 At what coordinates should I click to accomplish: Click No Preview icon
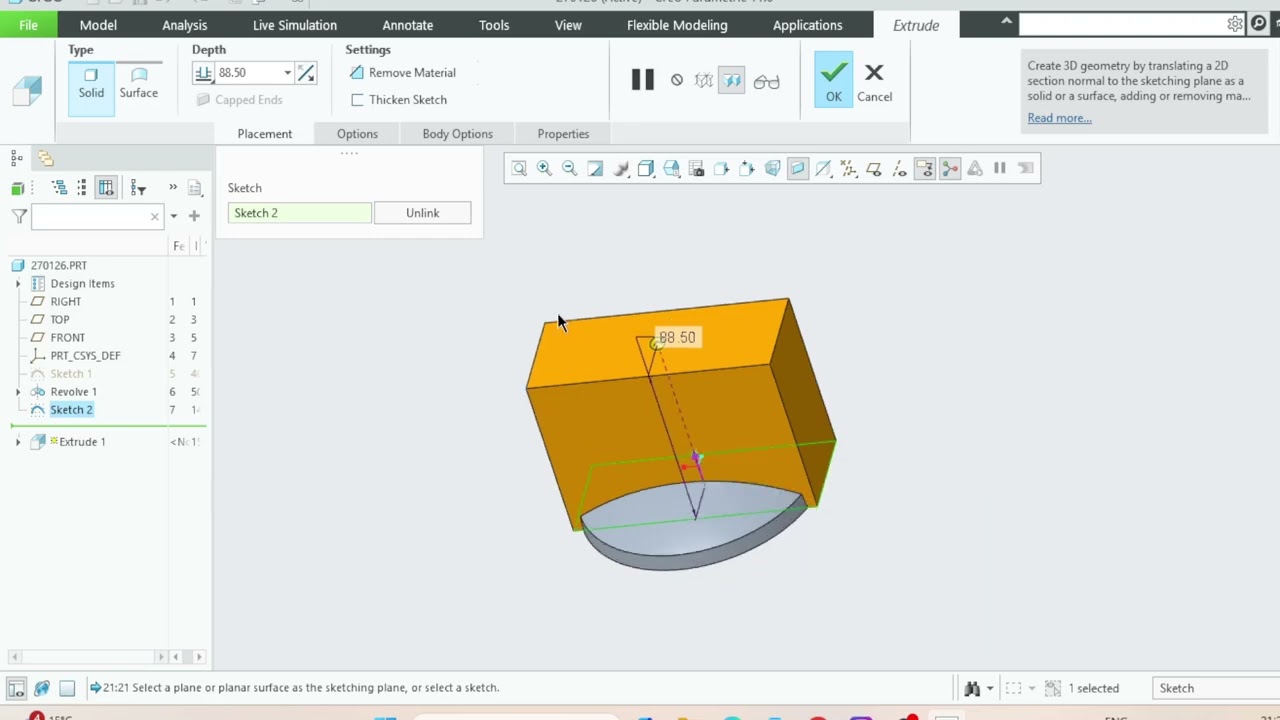point(677,81)
